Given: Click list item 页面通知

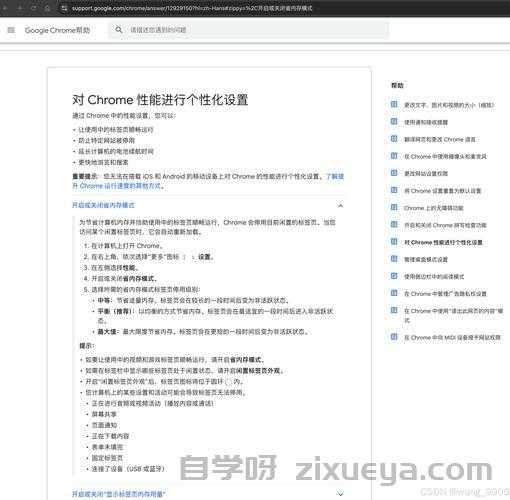Looking at the screenshot, I should [104, 425].
